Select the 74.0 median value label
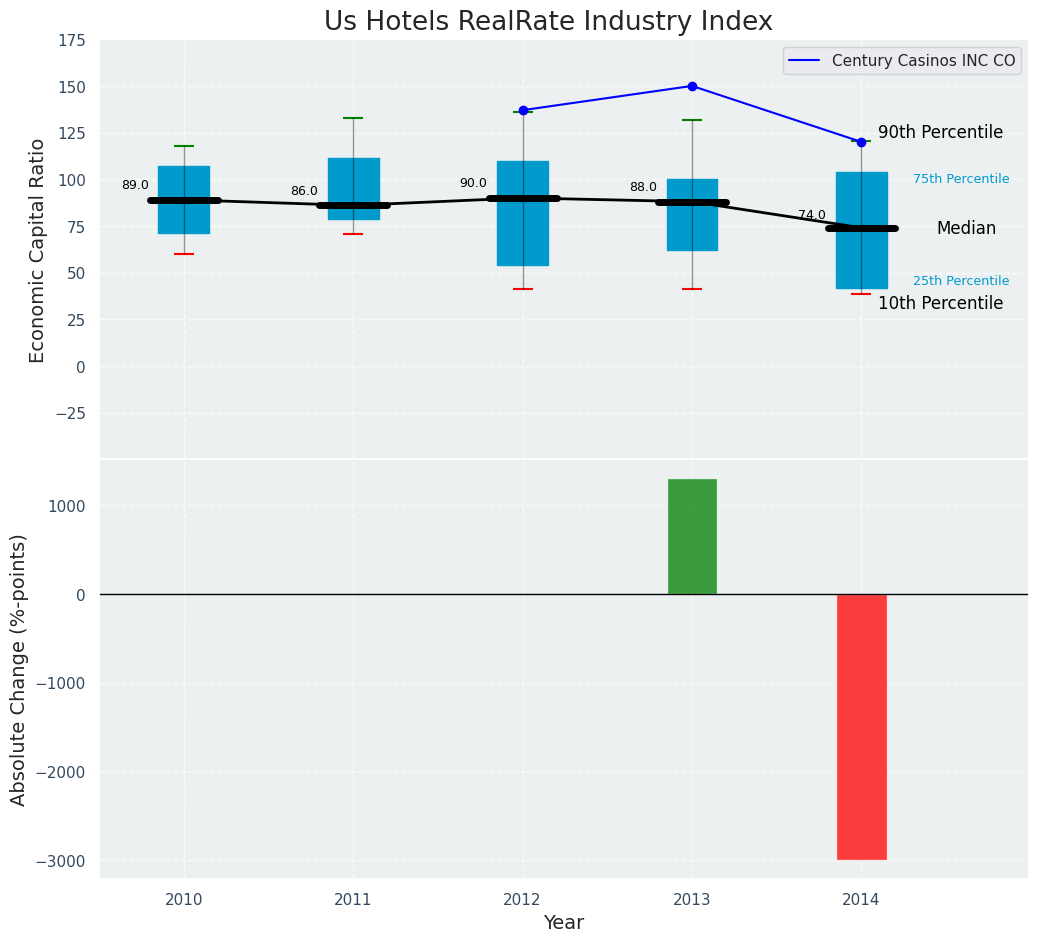1039x942 pixels. click(x=811, y=215)
